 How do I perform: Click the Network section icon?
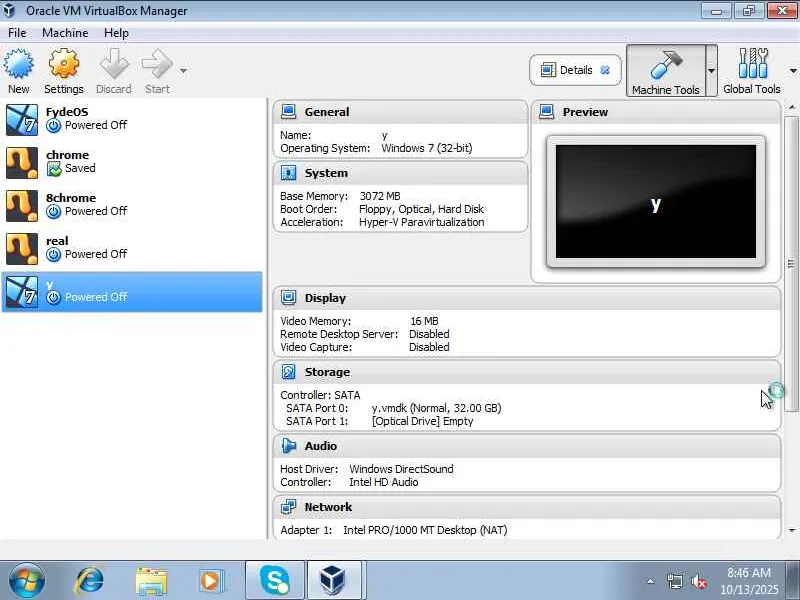(x=288, y=507)
